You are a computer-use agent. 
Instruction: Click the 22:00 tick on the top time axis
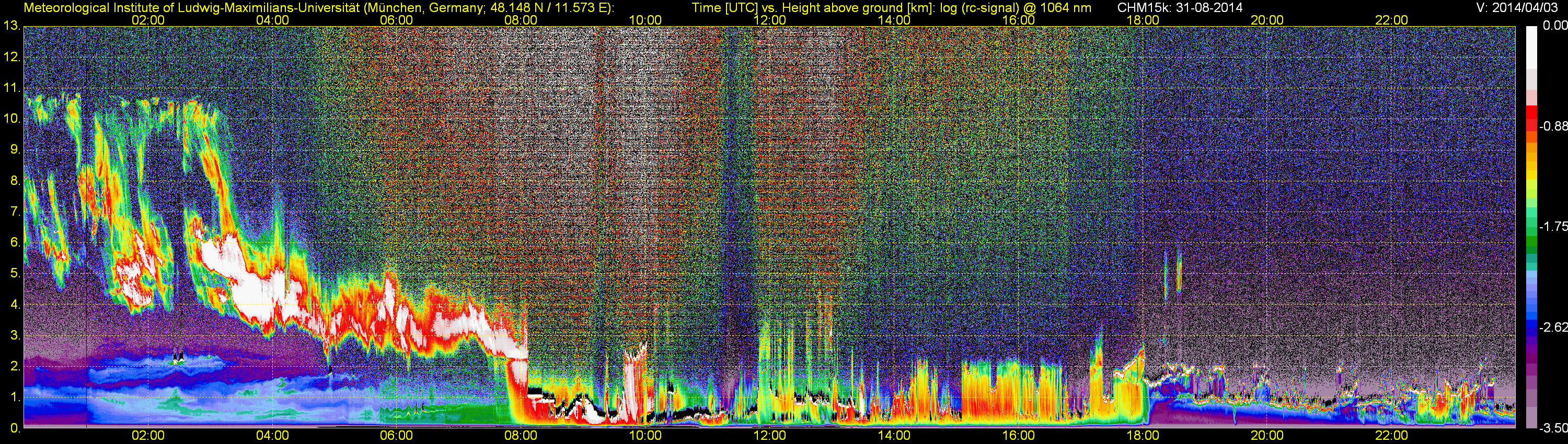tap(1391, 20)
